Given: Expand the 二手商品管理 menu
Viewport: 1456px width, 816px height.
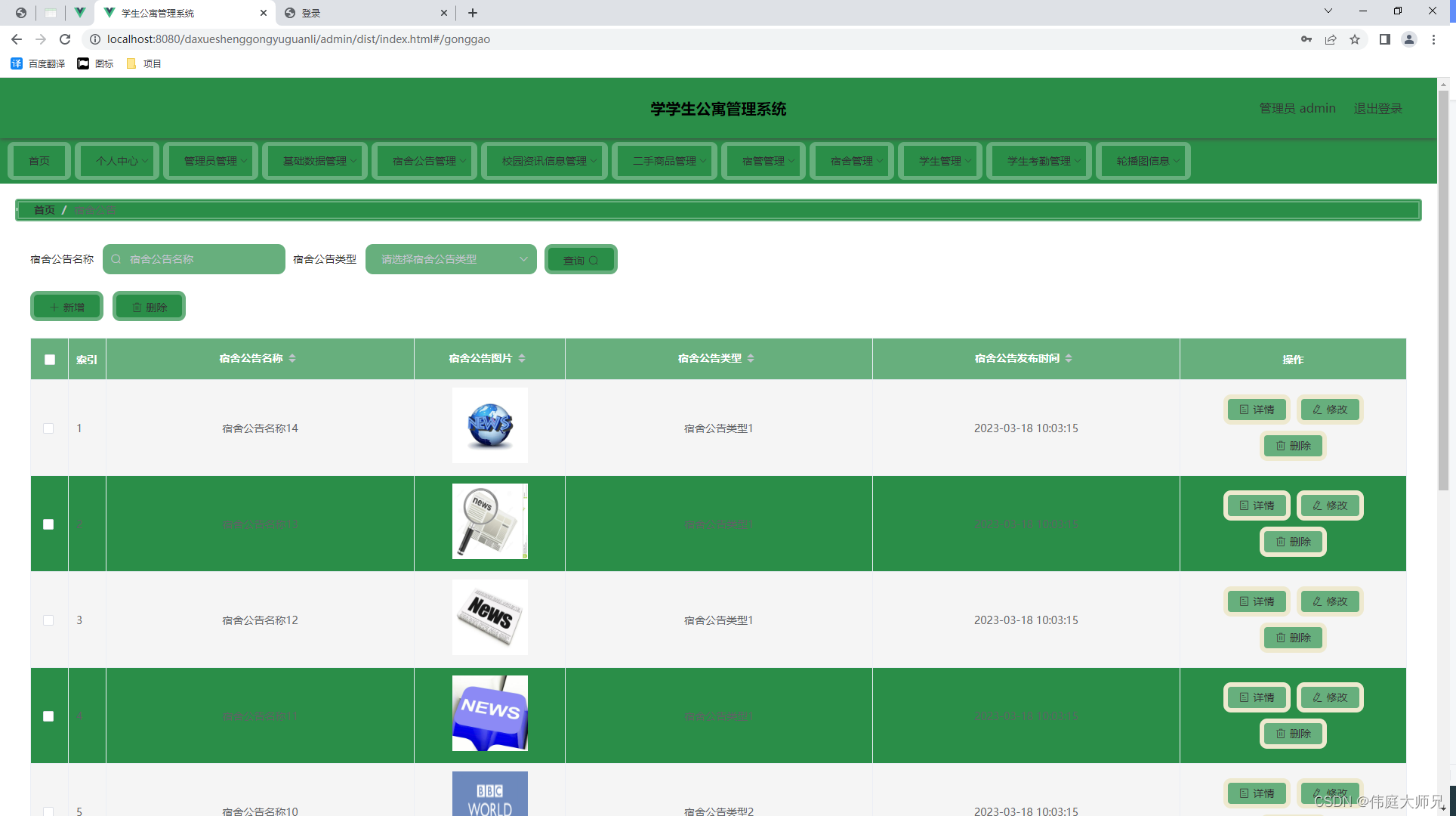Looking at the screenshot, I should pyautogui.click(x=665, y=161).
